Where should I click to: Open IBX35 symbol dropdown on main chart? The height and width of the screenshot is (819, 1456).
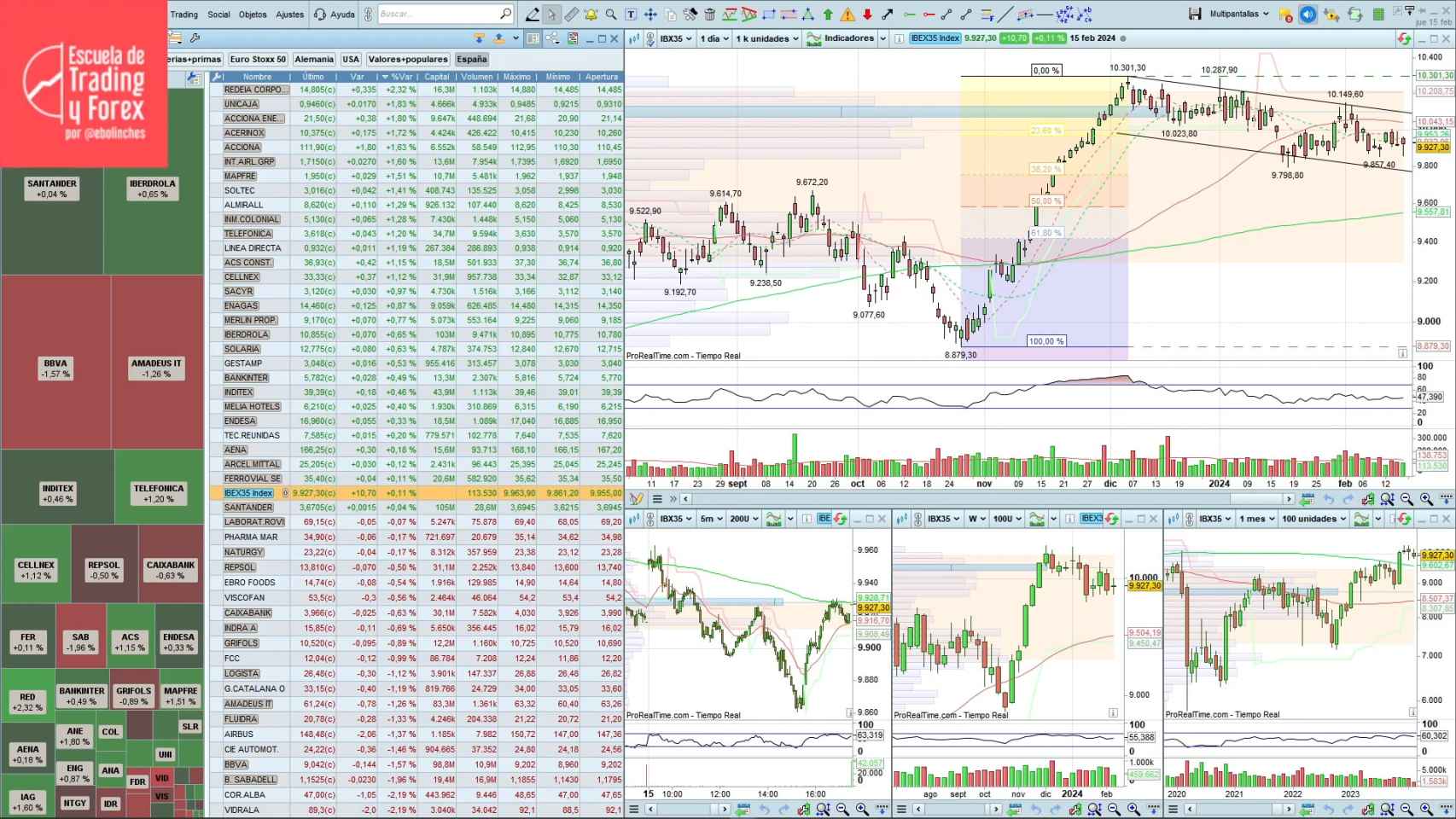676,38
